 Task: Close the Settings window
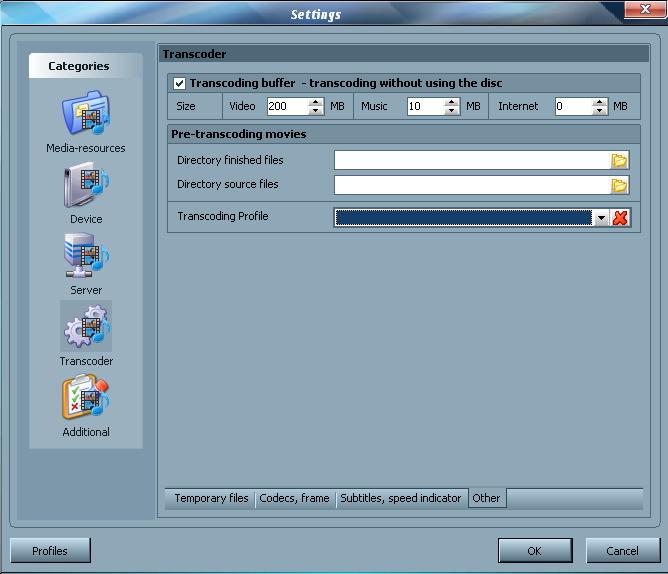645,9
